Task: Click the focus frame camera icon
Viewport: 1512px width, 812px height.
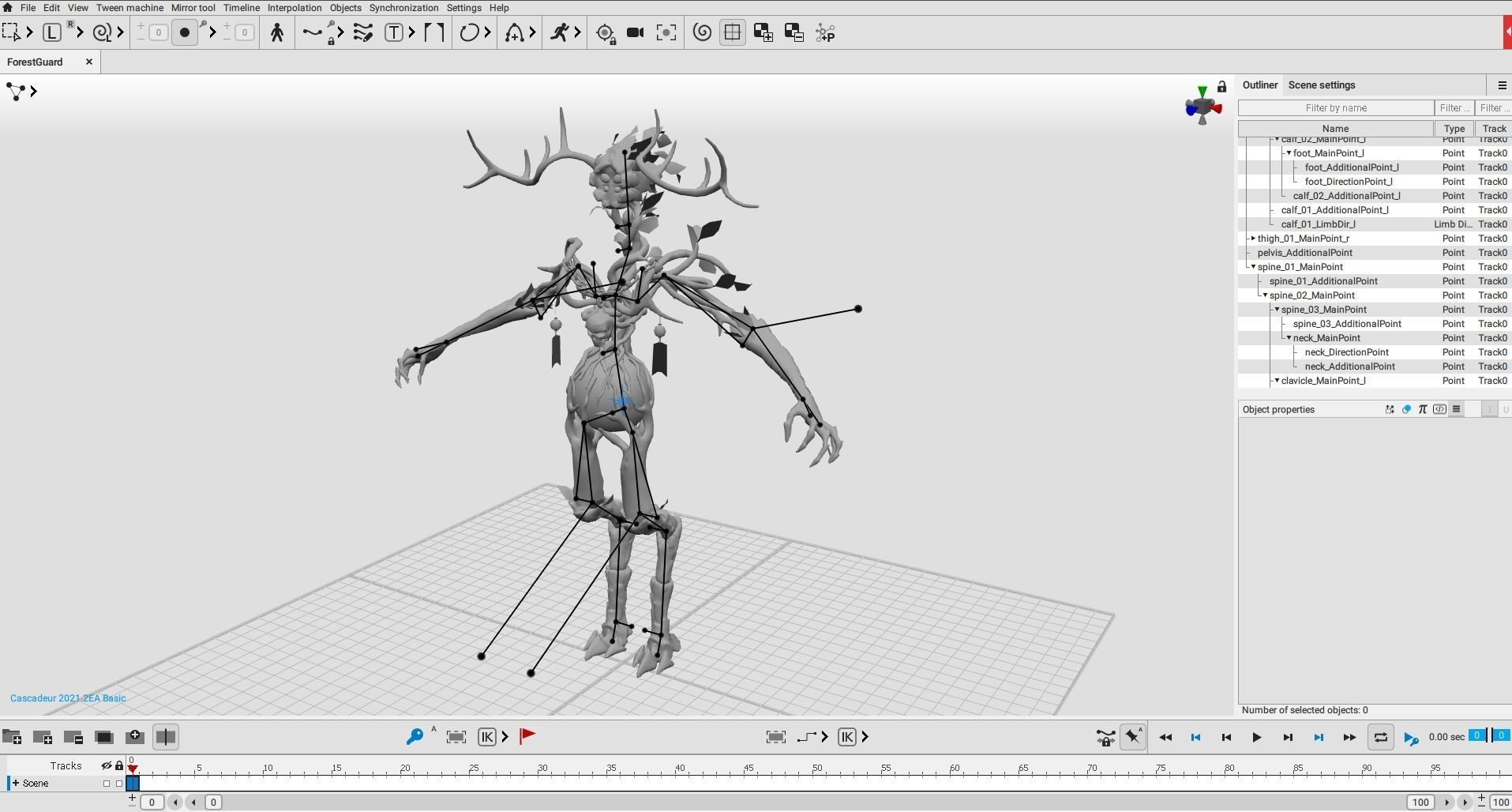Action: (x=666, y=32)
